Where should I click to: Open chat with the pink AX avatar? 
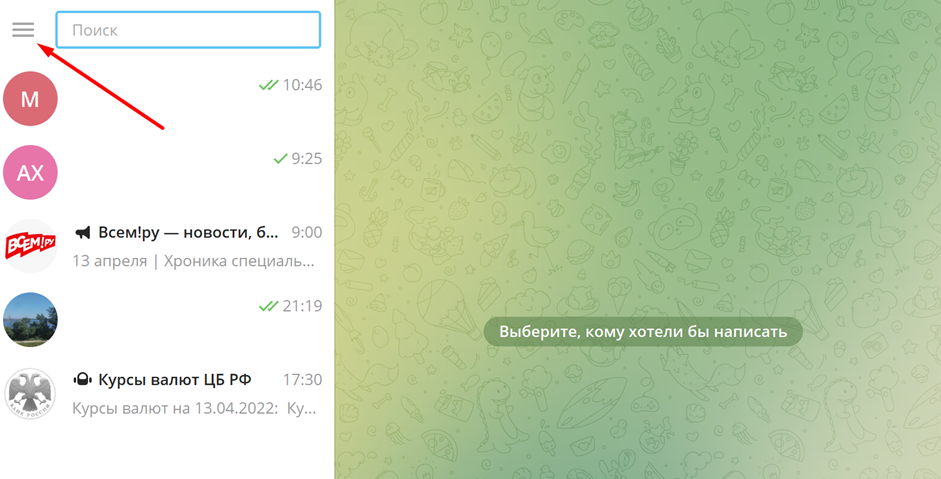click(30, 172)
